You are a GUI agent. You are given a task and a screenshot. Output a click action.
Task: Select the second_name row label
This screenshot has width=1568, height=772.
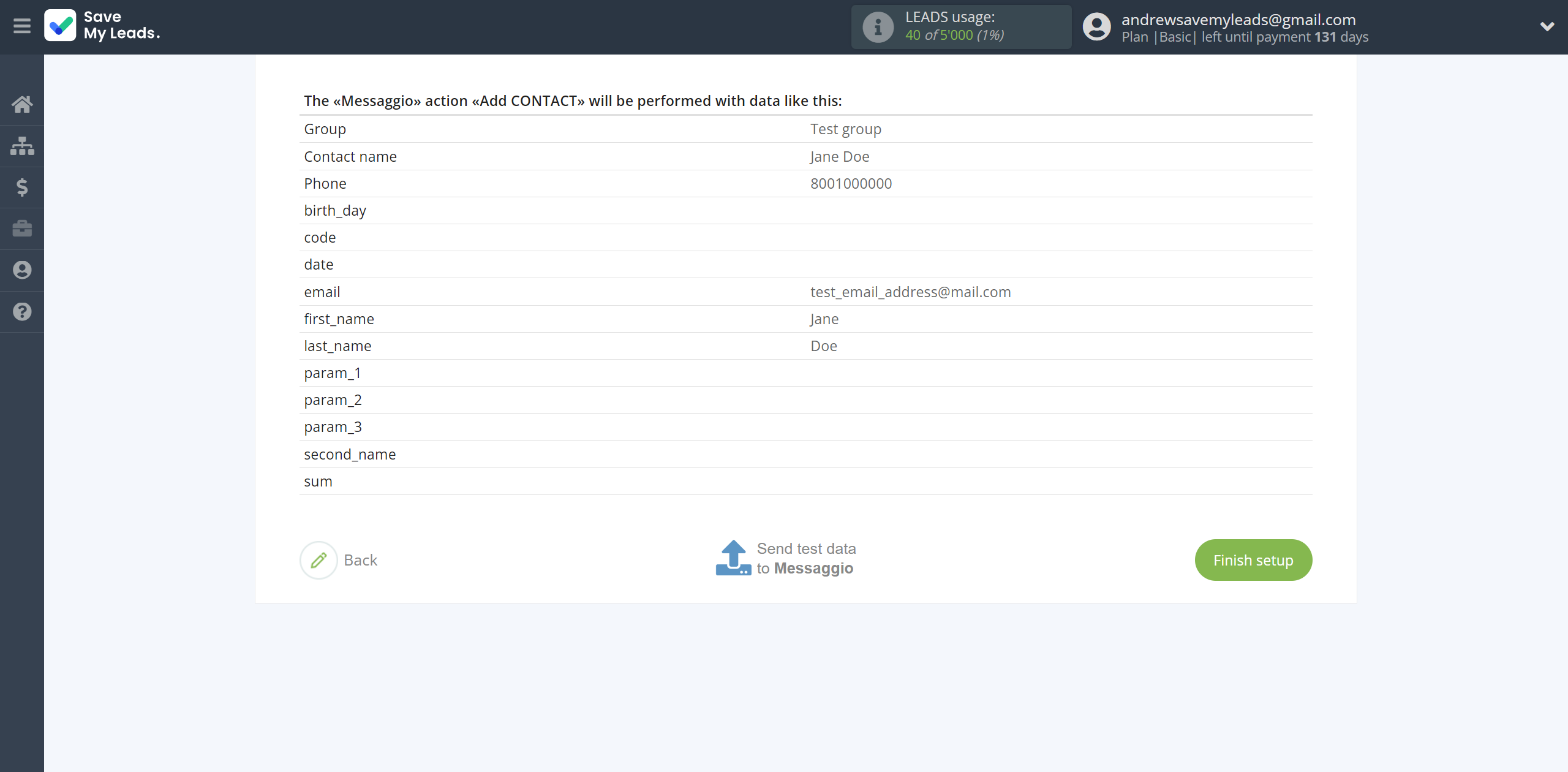[350, 455]
